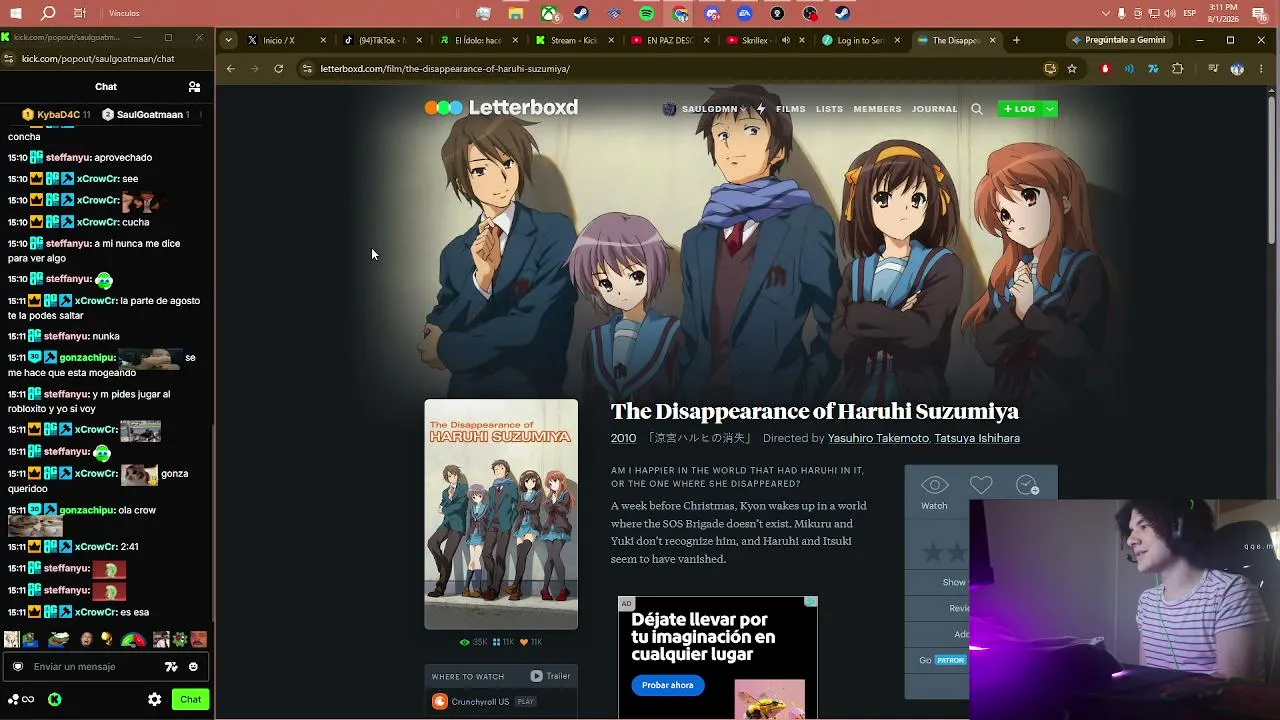Open director Tatsuya Ishihara's page
1280x720 pixels.
coord(977,438)
